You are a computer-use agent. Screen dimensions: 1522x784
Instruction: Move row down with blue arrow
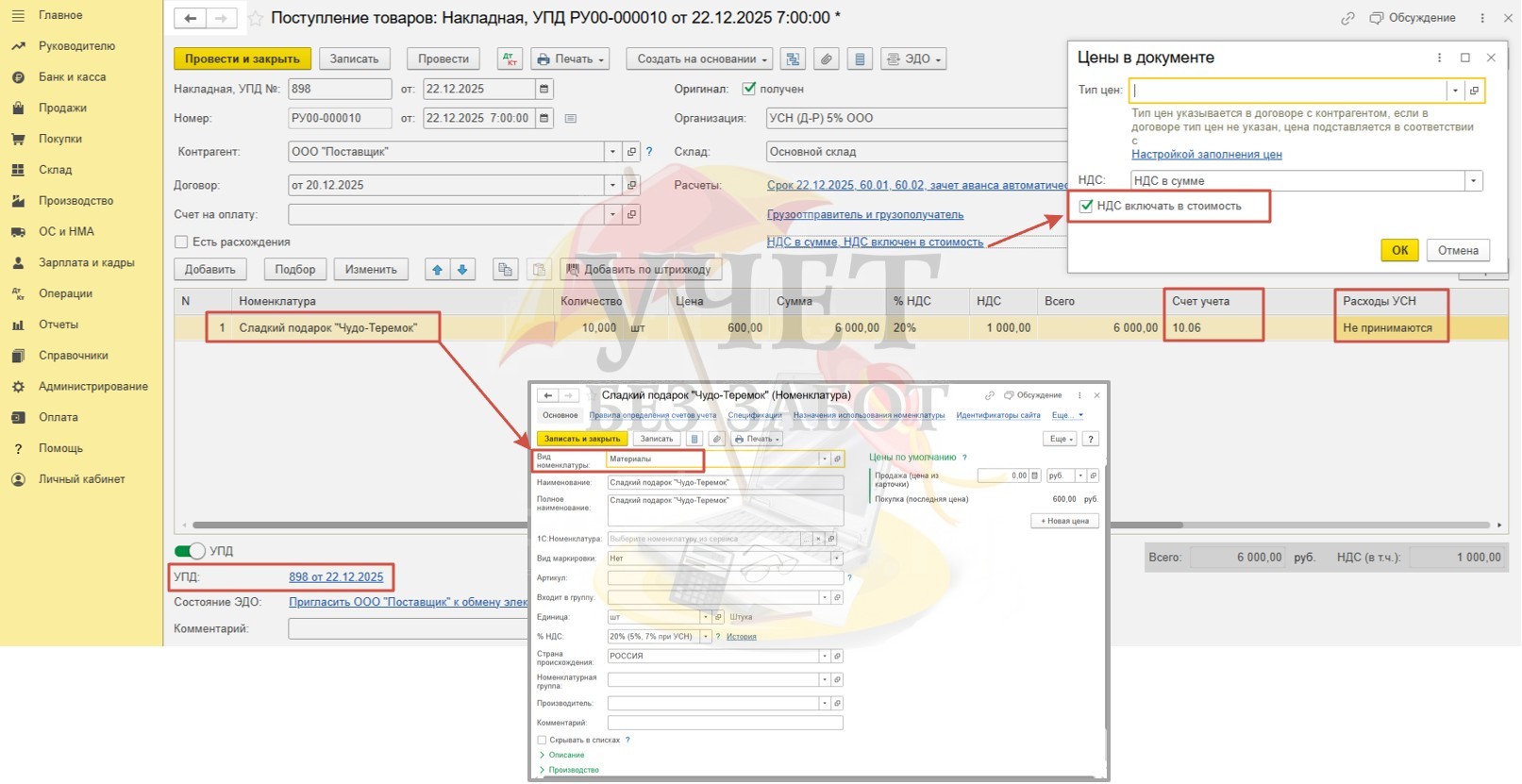click(x=462, y=270)
